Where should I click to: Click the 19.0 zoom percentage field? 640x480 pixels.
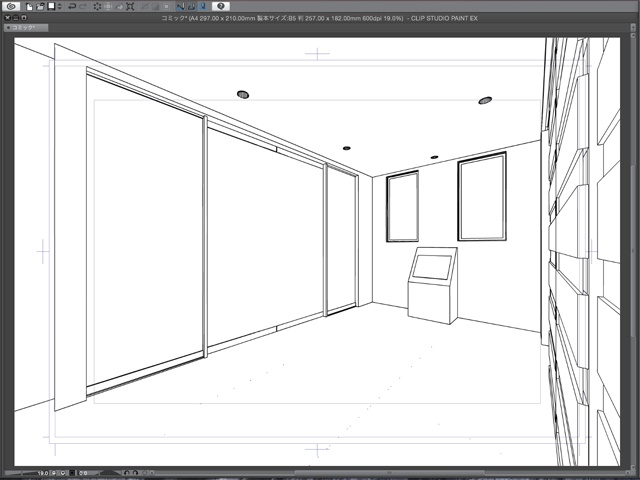click(43, 473)
